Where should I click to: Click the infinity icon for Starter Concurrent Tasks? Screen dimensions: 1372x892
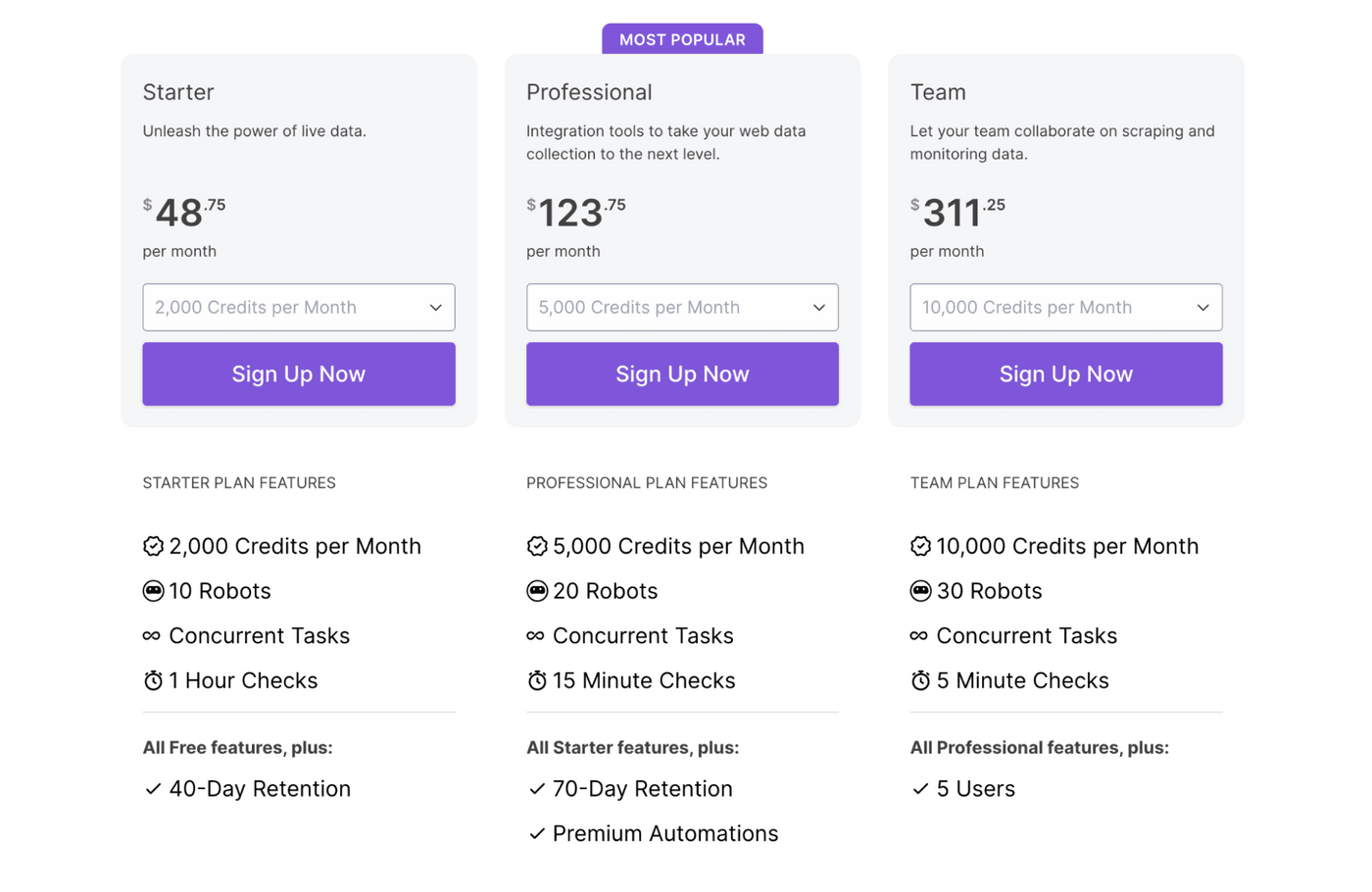pos(152,636)
